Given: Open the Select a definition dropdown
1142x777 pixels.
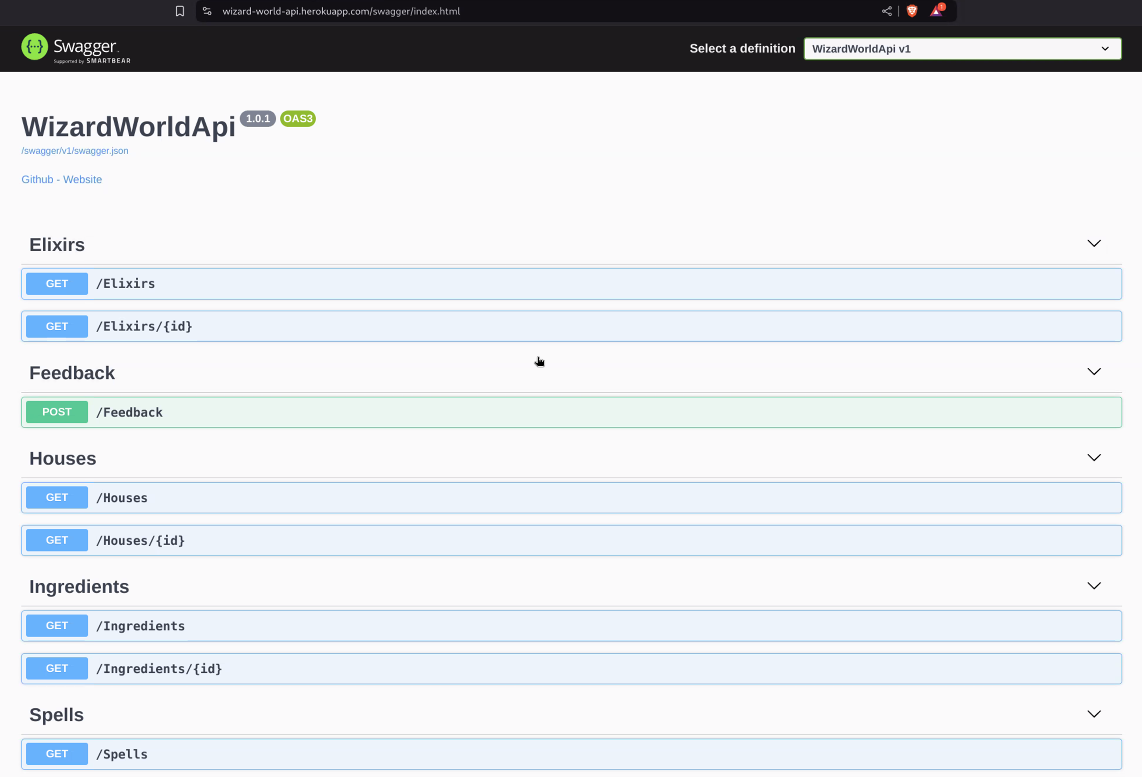Looking at the screenshot, I should click(x=962, y=49).
